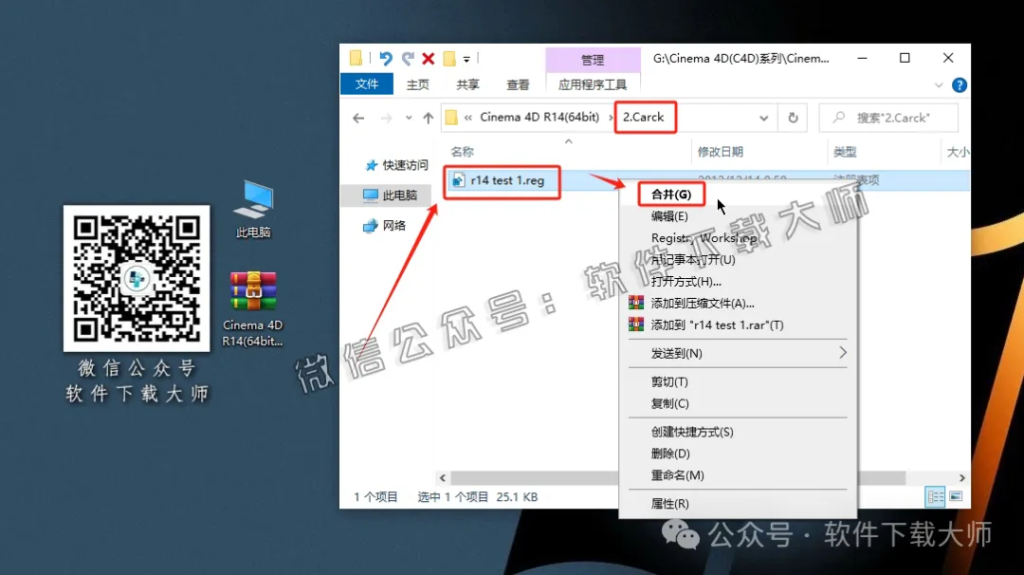Expand the address bar history dropdown

coord(763,118)
